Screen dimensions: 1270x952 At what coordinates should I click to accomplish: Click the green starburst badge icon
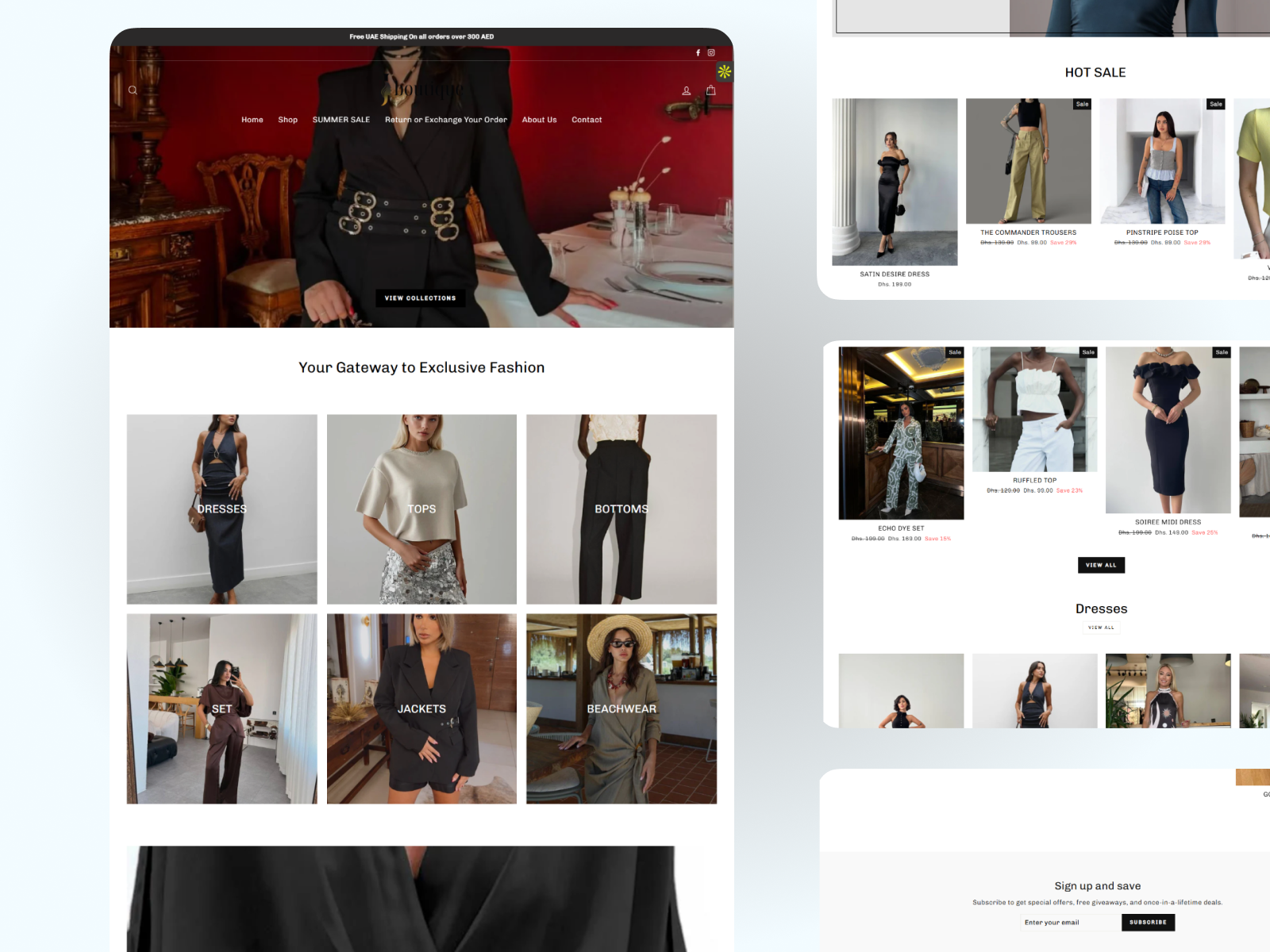tap(725, 71)
